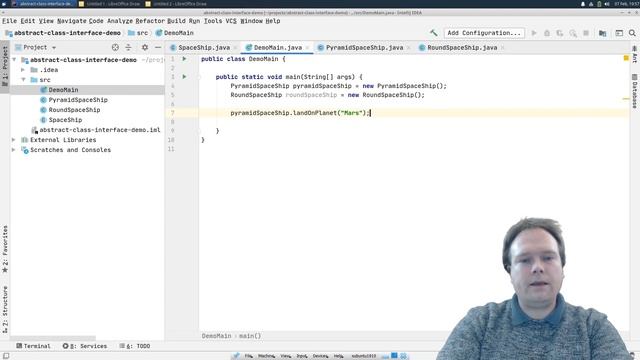Click the profiler toolbar icon
This screenshot has width=640, height=360.
573,33
